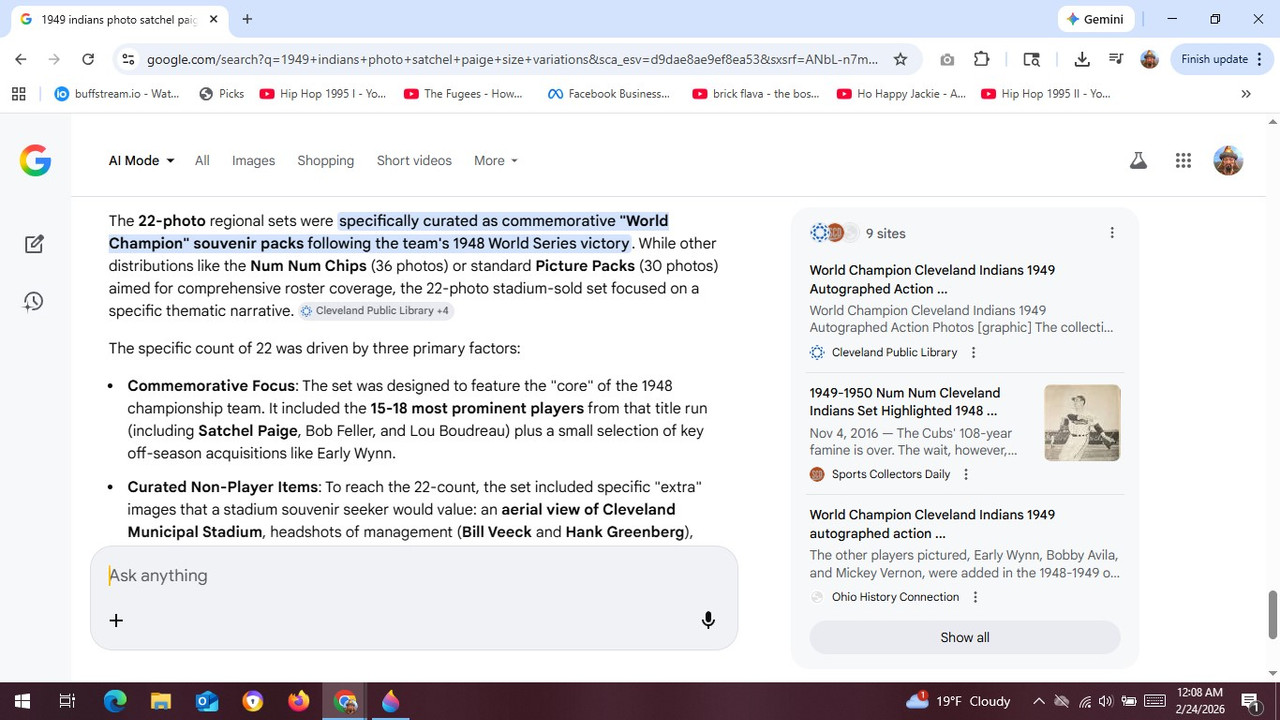
Task: Start a new AI Mode chat
Action: tap(34, 244)
